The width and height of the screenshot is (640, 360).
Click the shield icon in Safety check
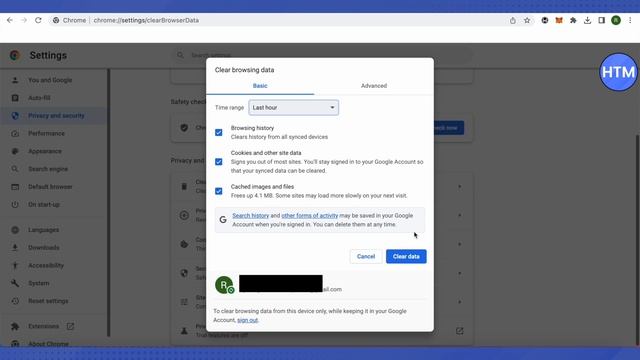coord(184,128)
